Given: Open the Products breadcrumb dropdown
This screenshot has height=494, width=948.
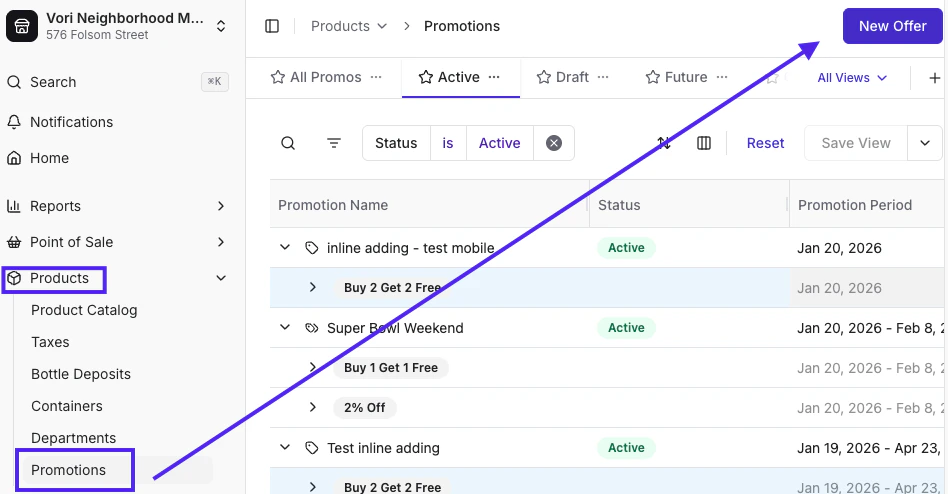Looking at the screenshot, I should (349, 26).
